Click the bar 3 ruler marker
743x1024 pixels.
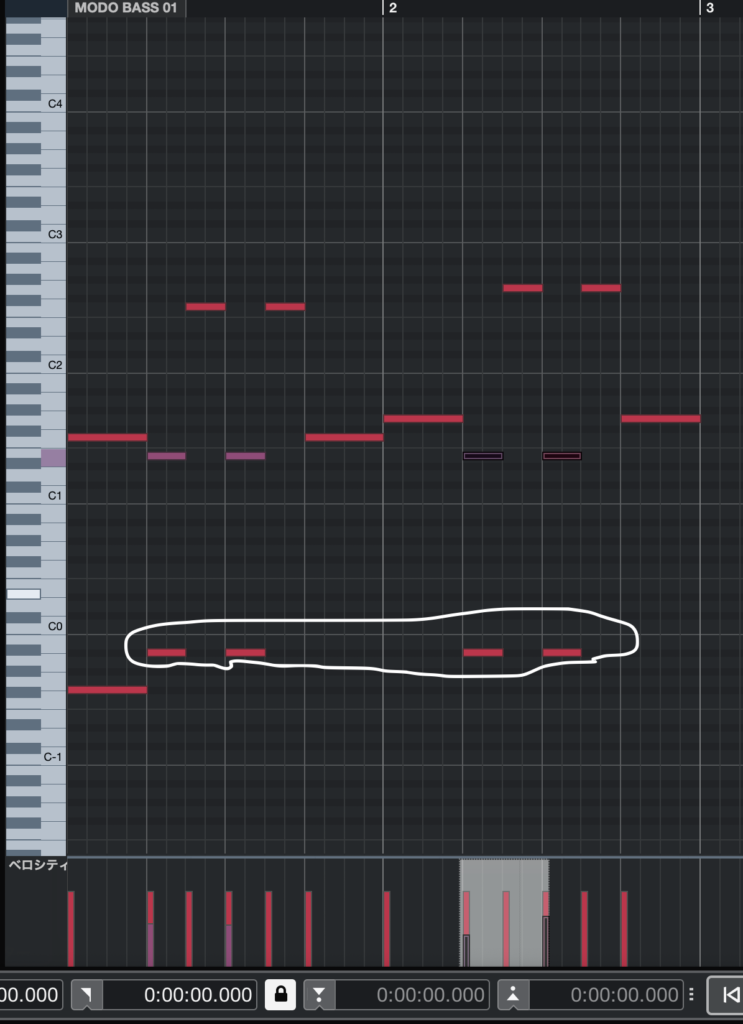click(x=709, y=8)
